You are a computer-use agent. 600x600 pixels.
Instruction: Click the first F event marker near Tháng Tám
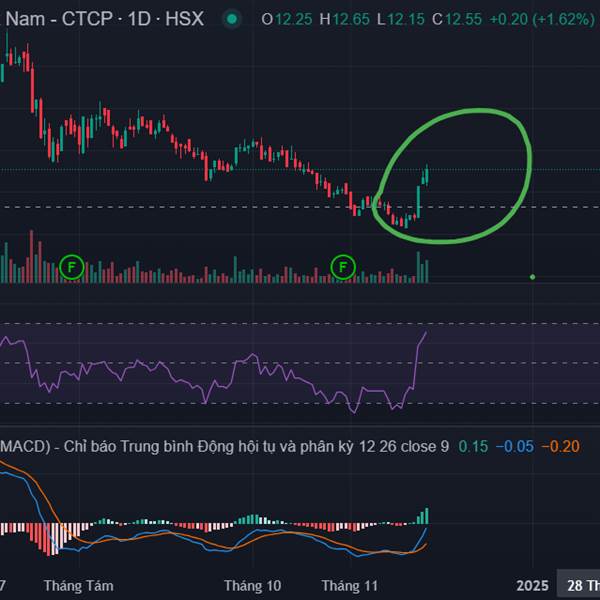click(x=72, y=267)
